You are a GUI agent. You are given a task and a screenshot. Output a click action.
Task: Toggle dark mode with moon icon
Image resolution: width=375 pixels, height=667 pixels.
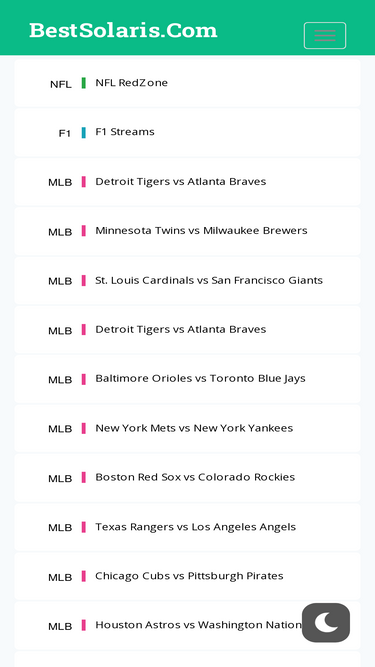[326, 622]
